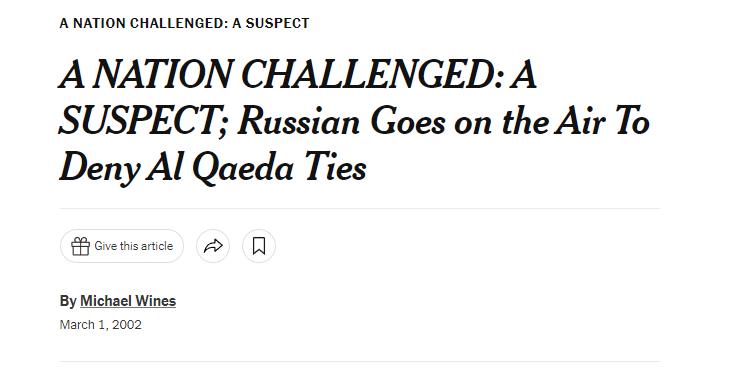Click the word "By" in the byline
750x368 pixels.
[x=68, y=301]
